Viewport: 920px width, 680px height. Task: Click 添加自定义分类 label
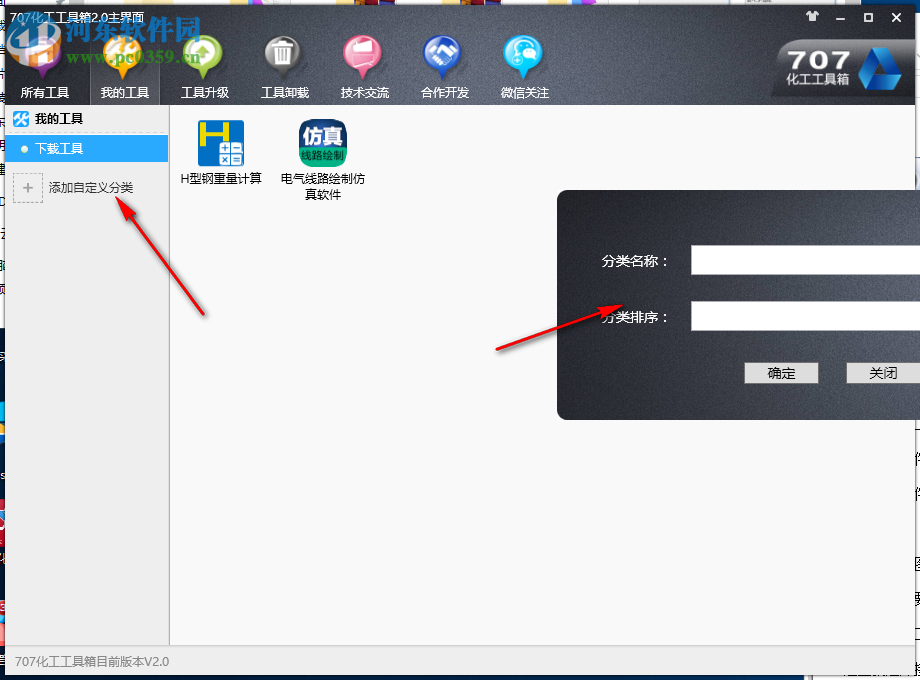point(91,188)
